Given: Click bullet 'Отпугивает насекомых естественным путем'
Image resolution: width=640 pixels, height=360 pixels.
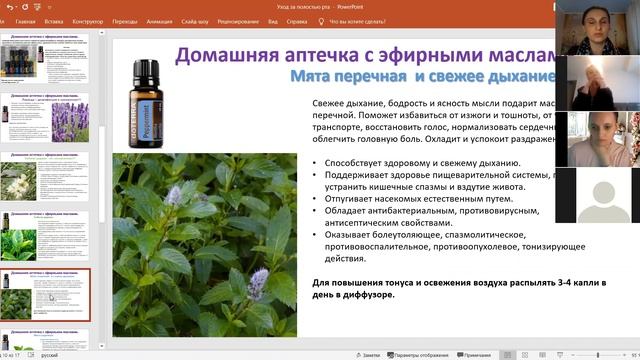Looking at the screenshot, I should click(x=419, y=199).
